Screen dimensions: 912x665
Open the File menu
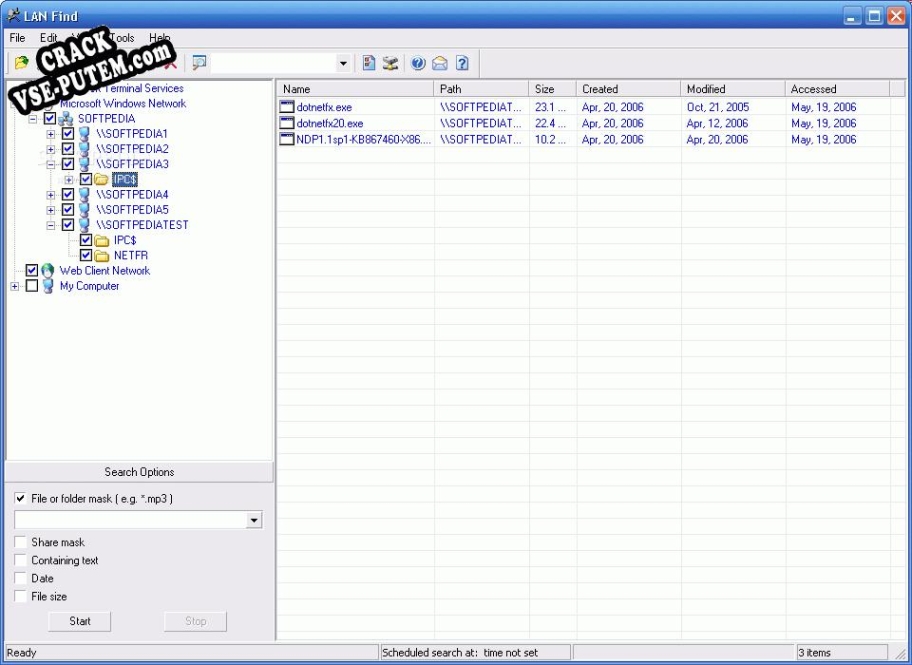(x=17, y=38)
